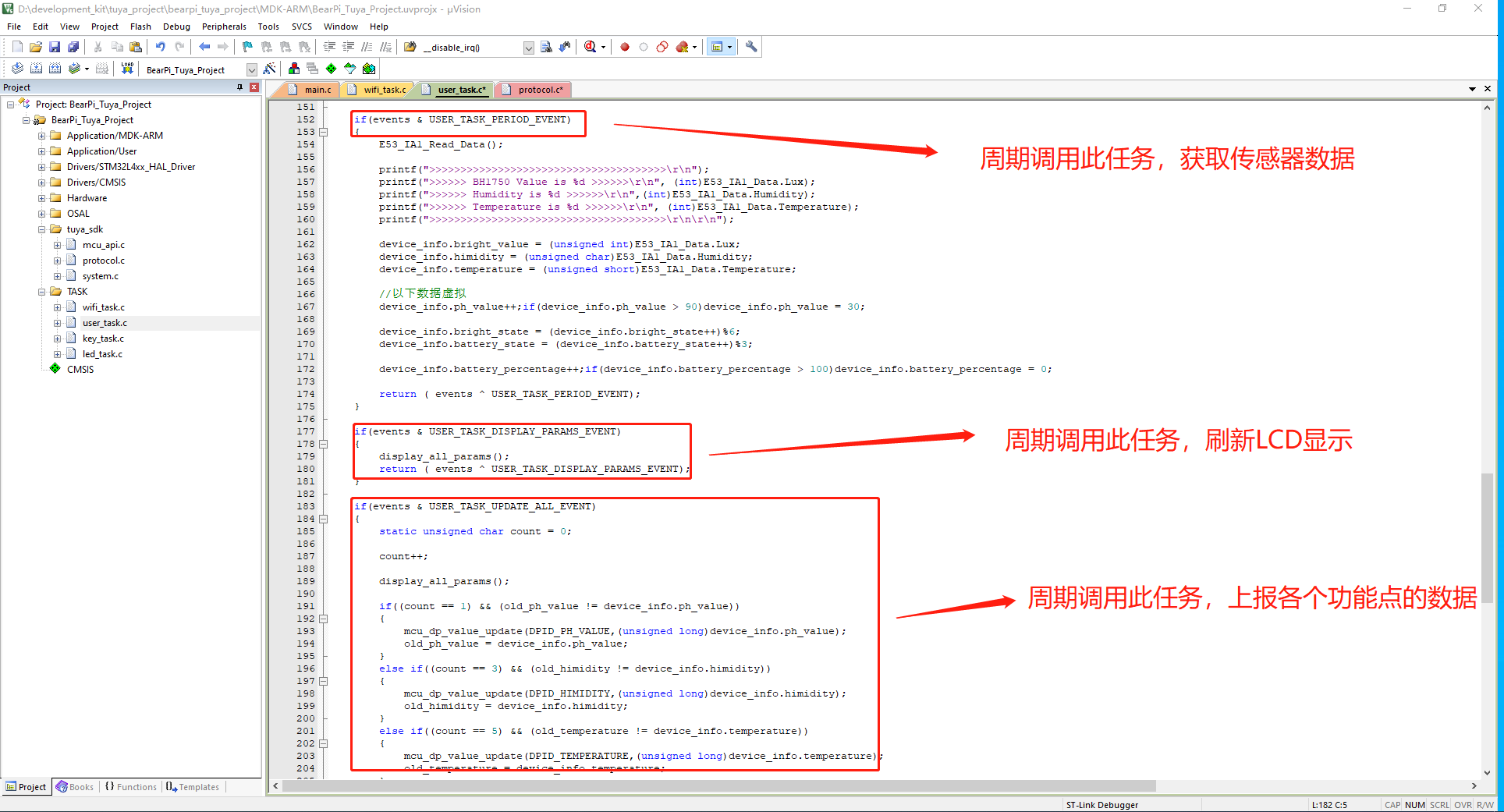Start debug session with magnifier icon
Image resolution: width=1504 pixels, height=812 pixels.
(x=591, y=47)
